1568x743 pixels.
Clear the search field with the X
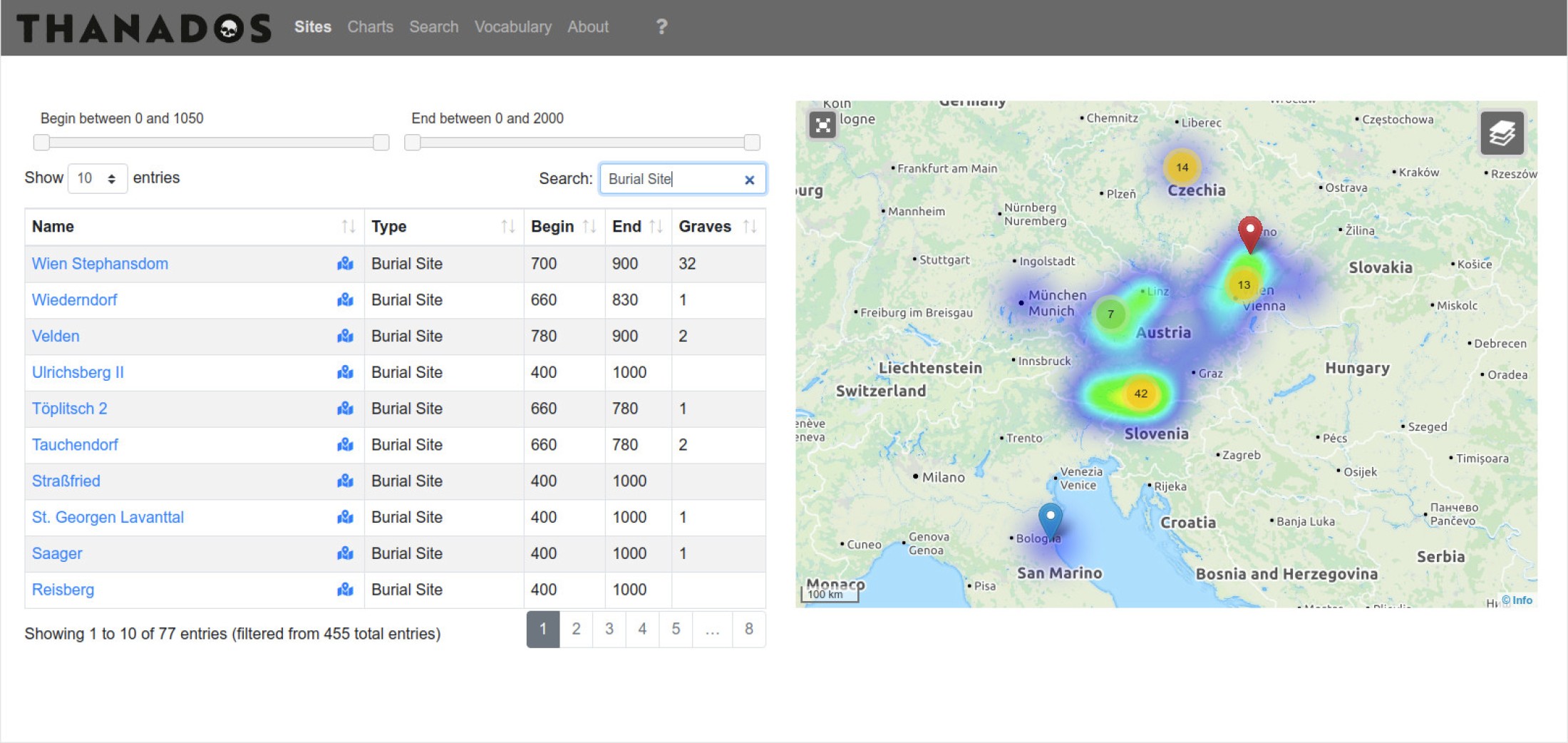pyautogui.click(x=749, y=180)
